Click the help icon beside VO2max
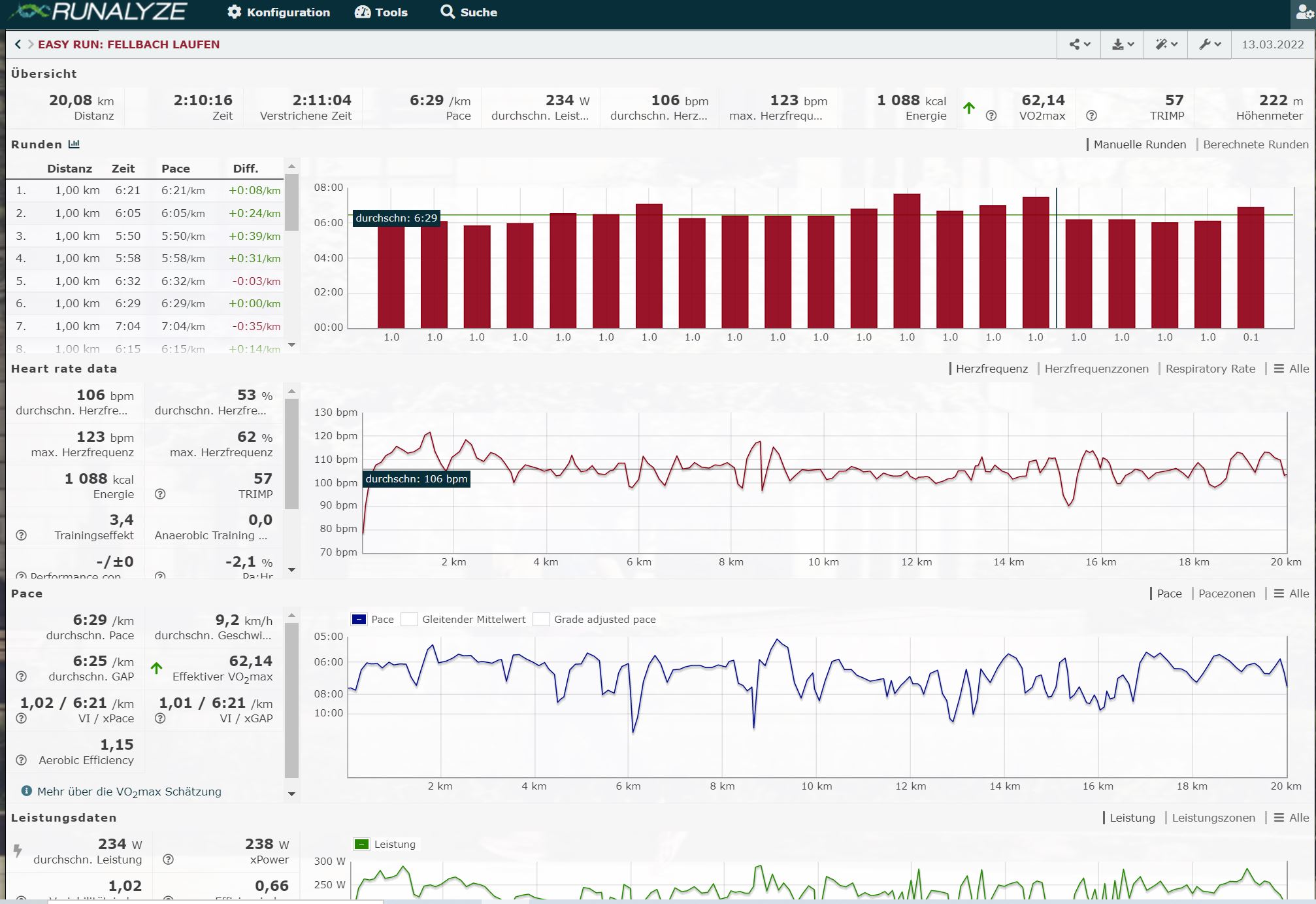 coord(991,116)
